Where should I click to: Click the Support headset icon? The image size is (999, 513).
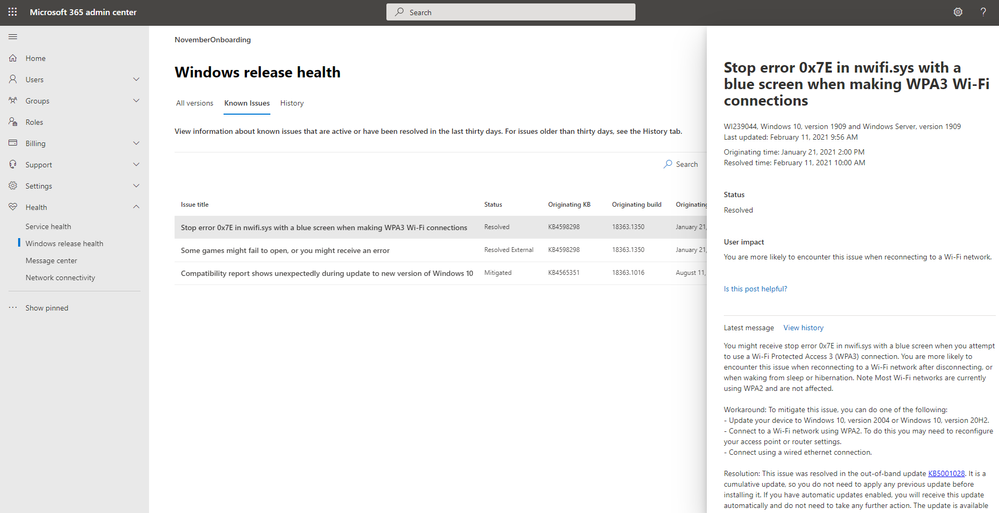(13, 164)
